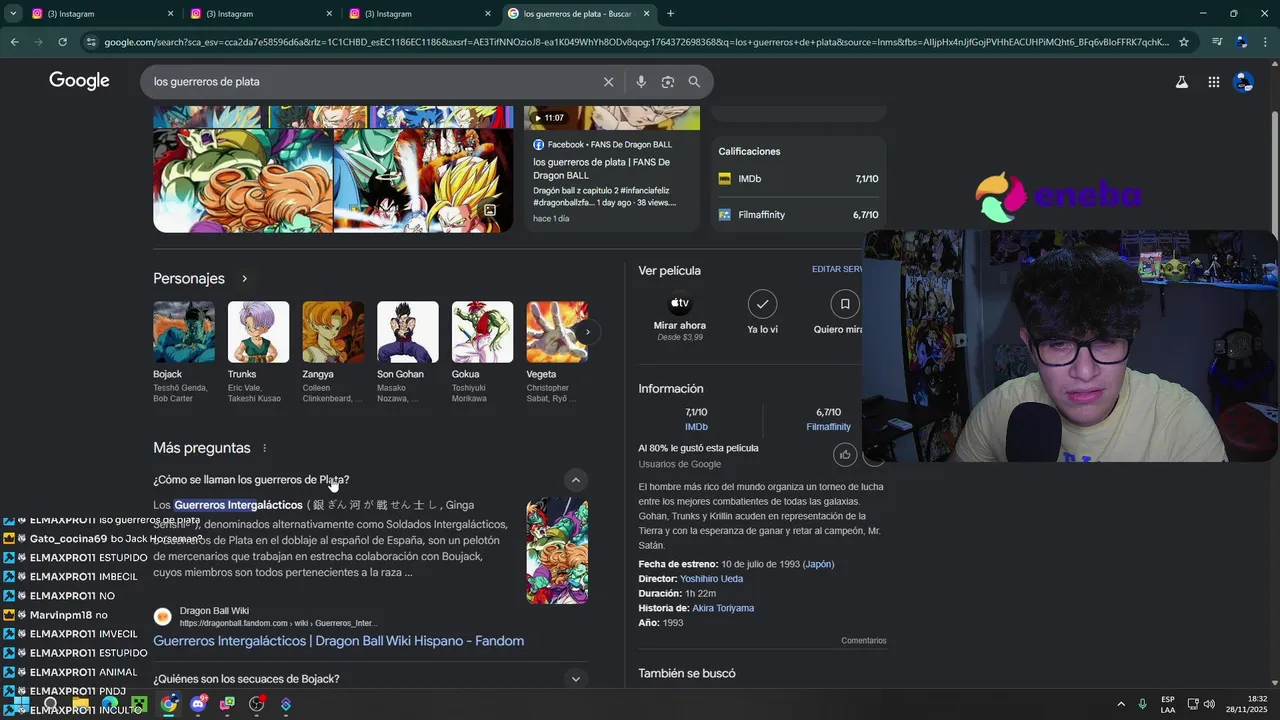1280x720 pixels.
Task: Open Más preguntas three-dot options
Action: [x=264, y=448]
